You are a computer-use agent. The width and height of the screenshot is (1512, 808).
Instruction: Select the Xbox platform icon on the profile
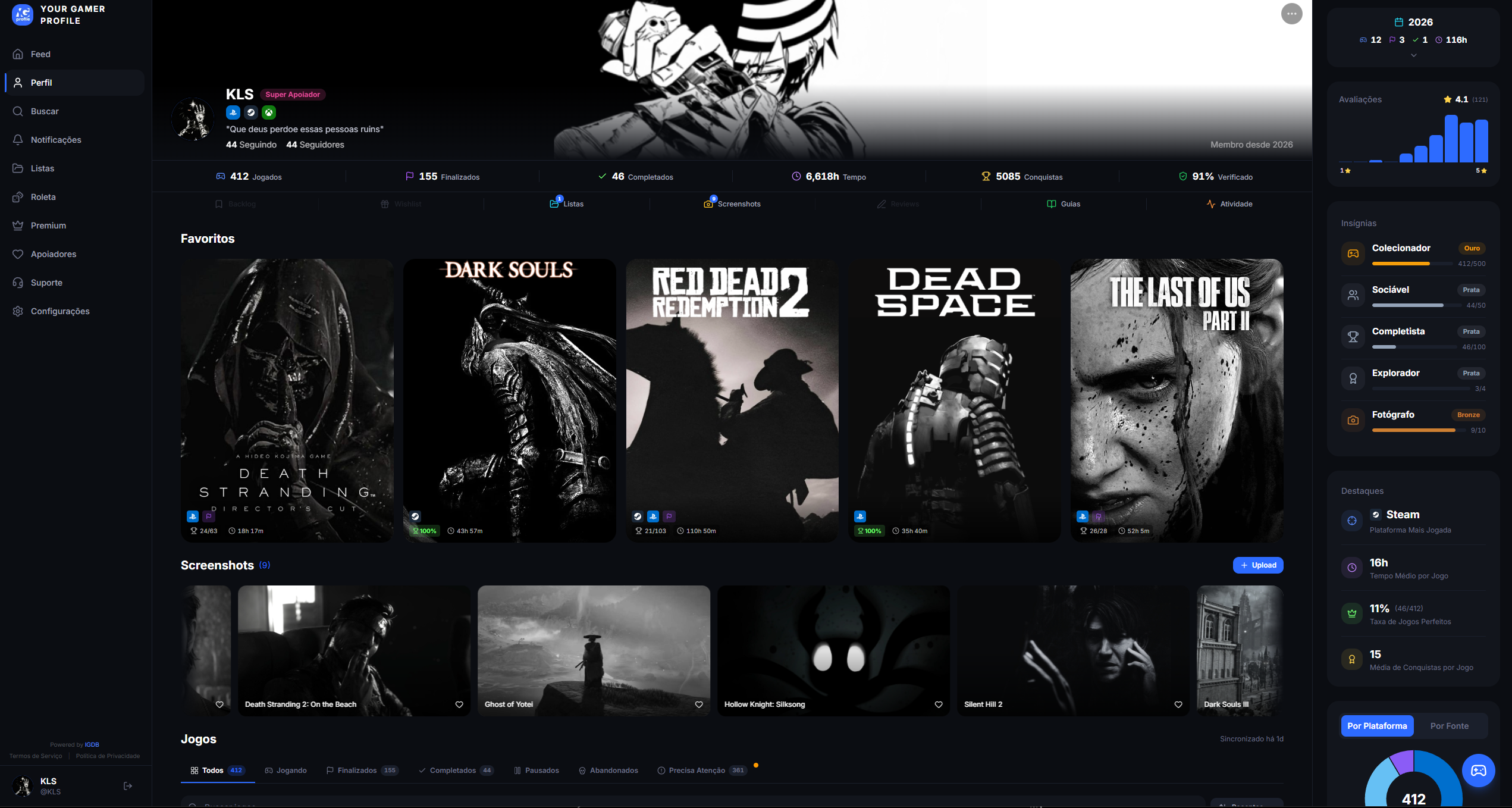coord(269,112)
